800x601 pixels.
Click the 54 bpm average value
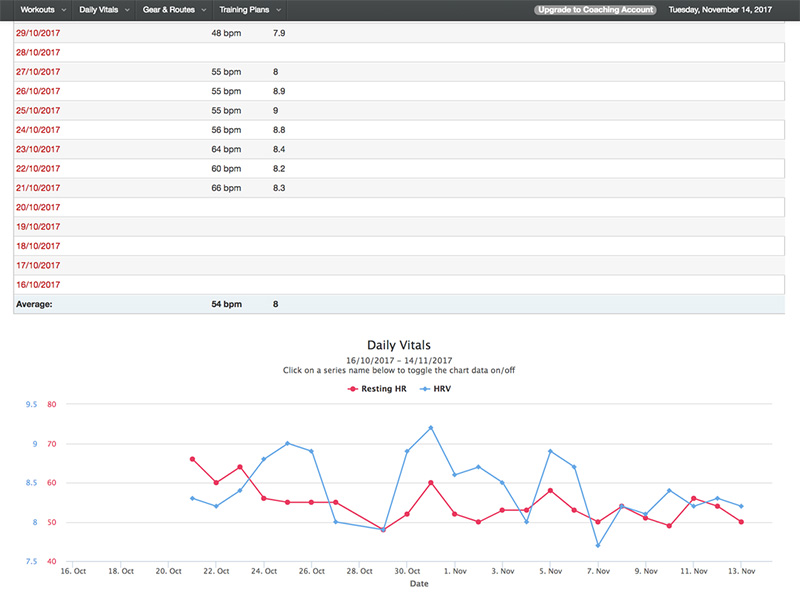(x=227, y=305)
